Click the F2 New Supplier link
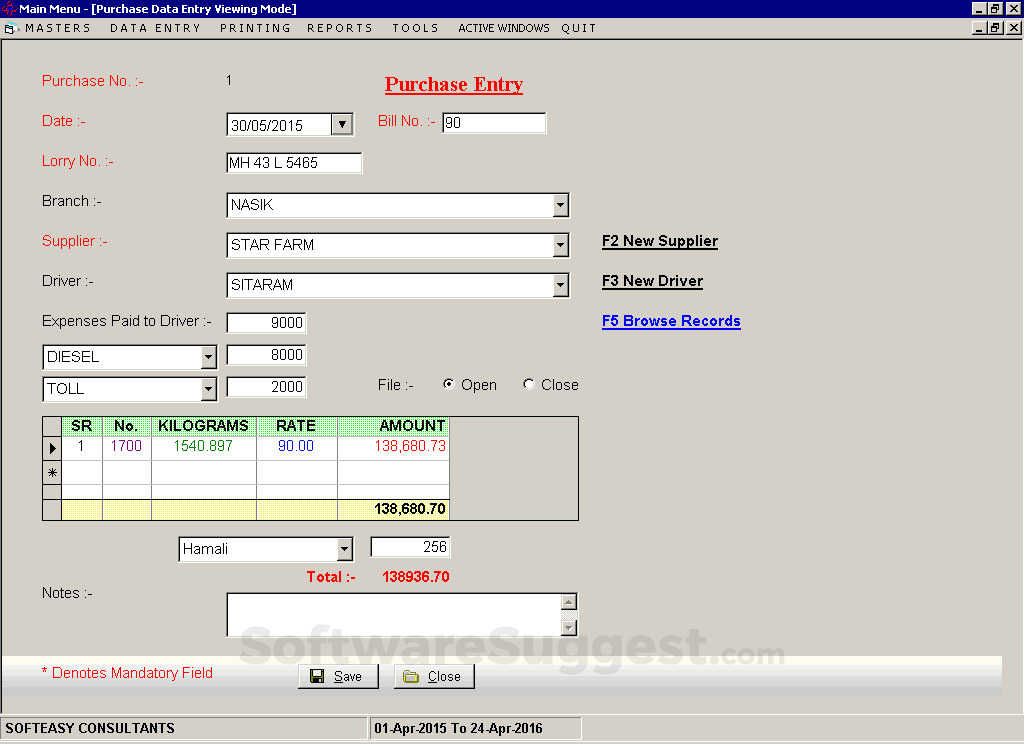 coord(659,241)
